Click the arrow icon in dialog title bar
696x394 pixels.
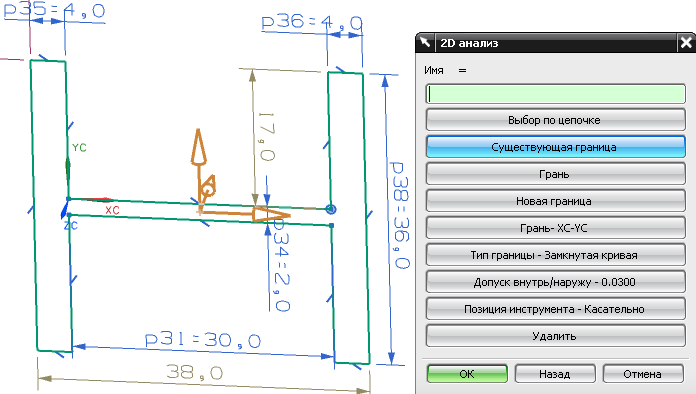pyautogui.click(x=425, y=43)
